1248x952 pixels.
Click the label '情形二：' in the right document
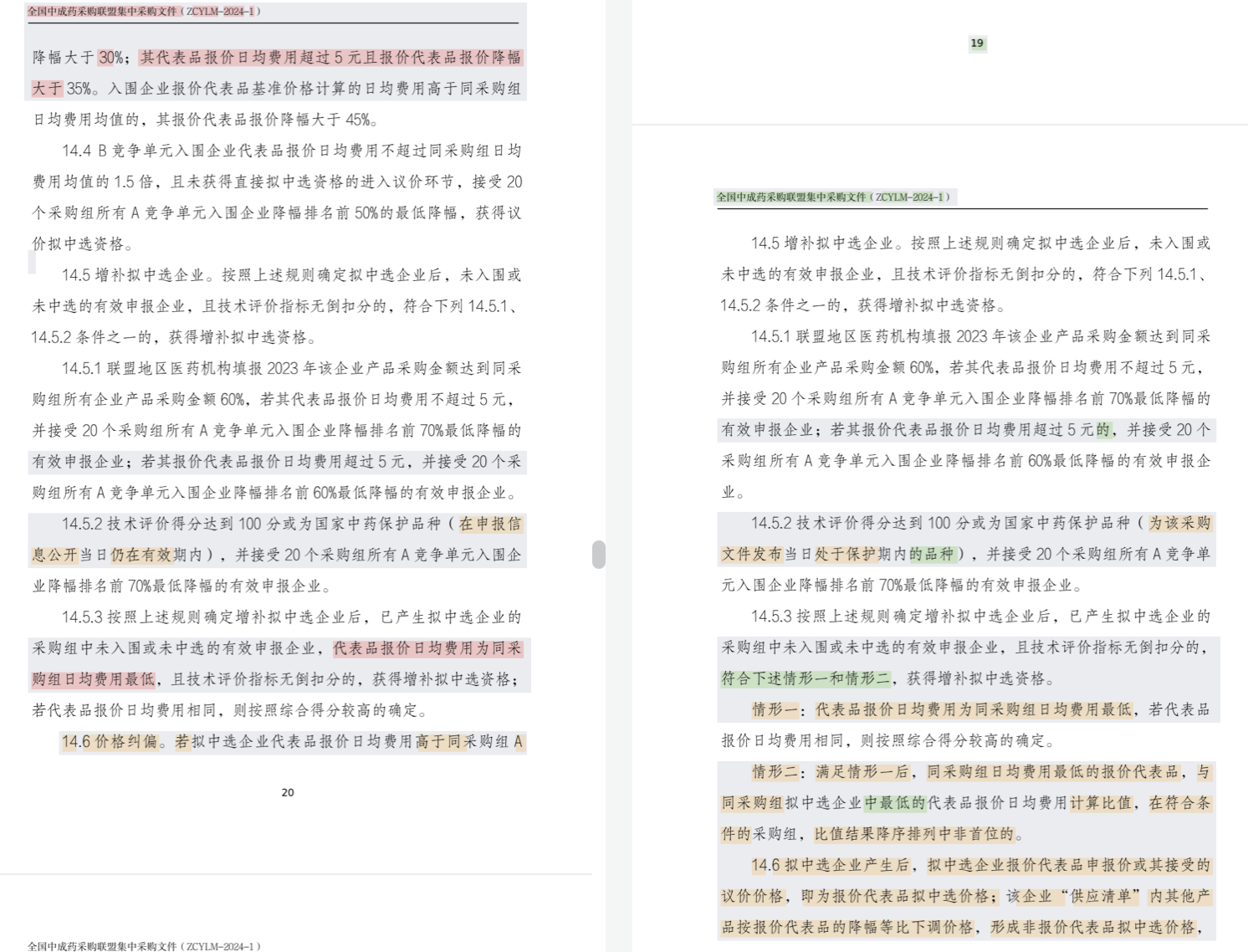click(780, 772)
